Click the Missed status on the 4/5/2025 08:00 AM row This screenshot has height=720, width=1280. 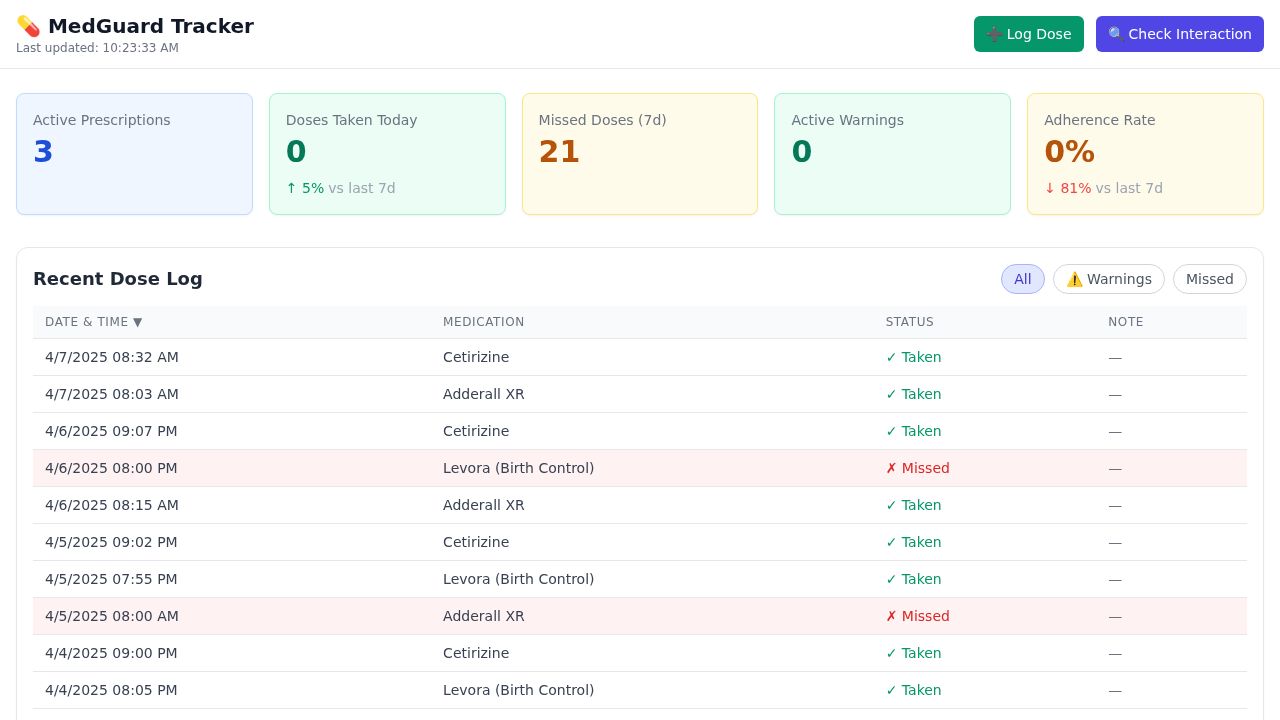click(918, 616)
